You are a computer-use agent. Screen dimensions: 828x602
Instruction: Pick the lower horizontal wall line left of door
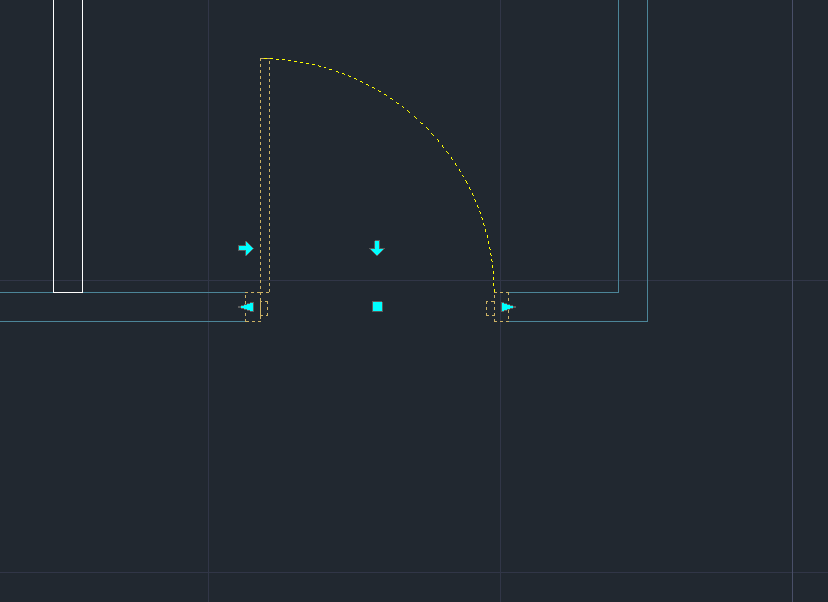[x=120, y=321]
